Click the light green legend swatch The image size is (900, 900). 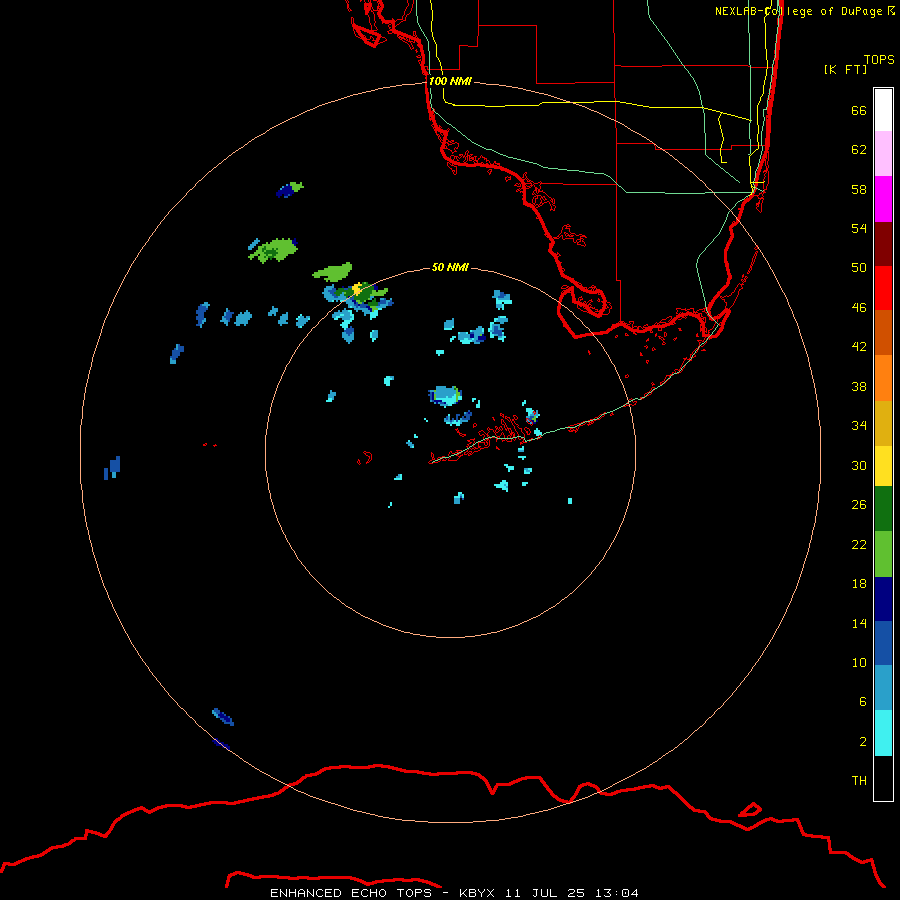coord(883,554)
